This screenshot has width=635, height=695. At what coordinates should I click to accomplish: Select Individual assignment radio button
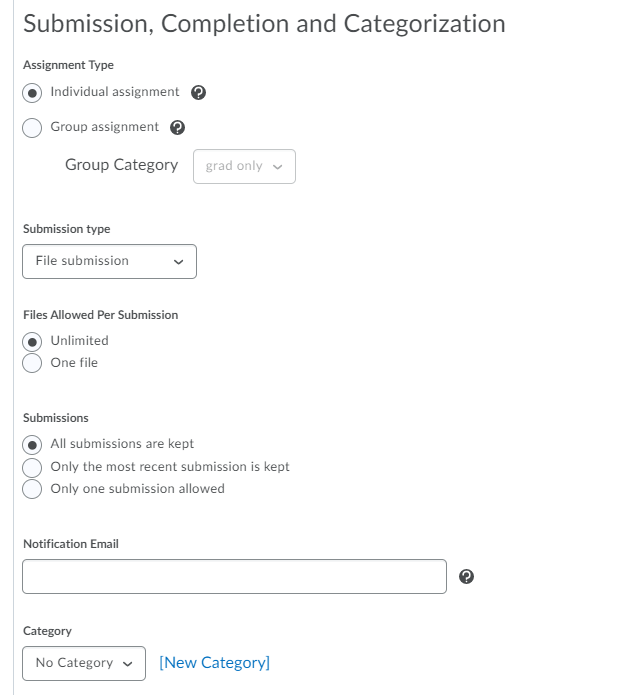click(32, 93)
